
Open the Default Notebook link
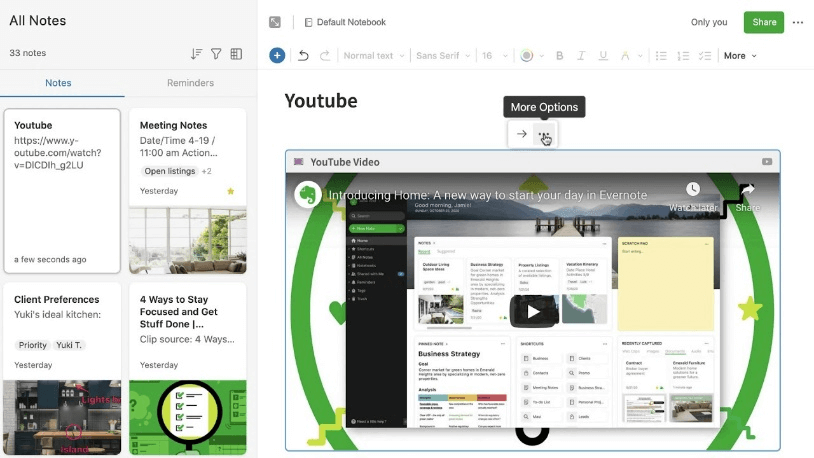click(345, 22)
